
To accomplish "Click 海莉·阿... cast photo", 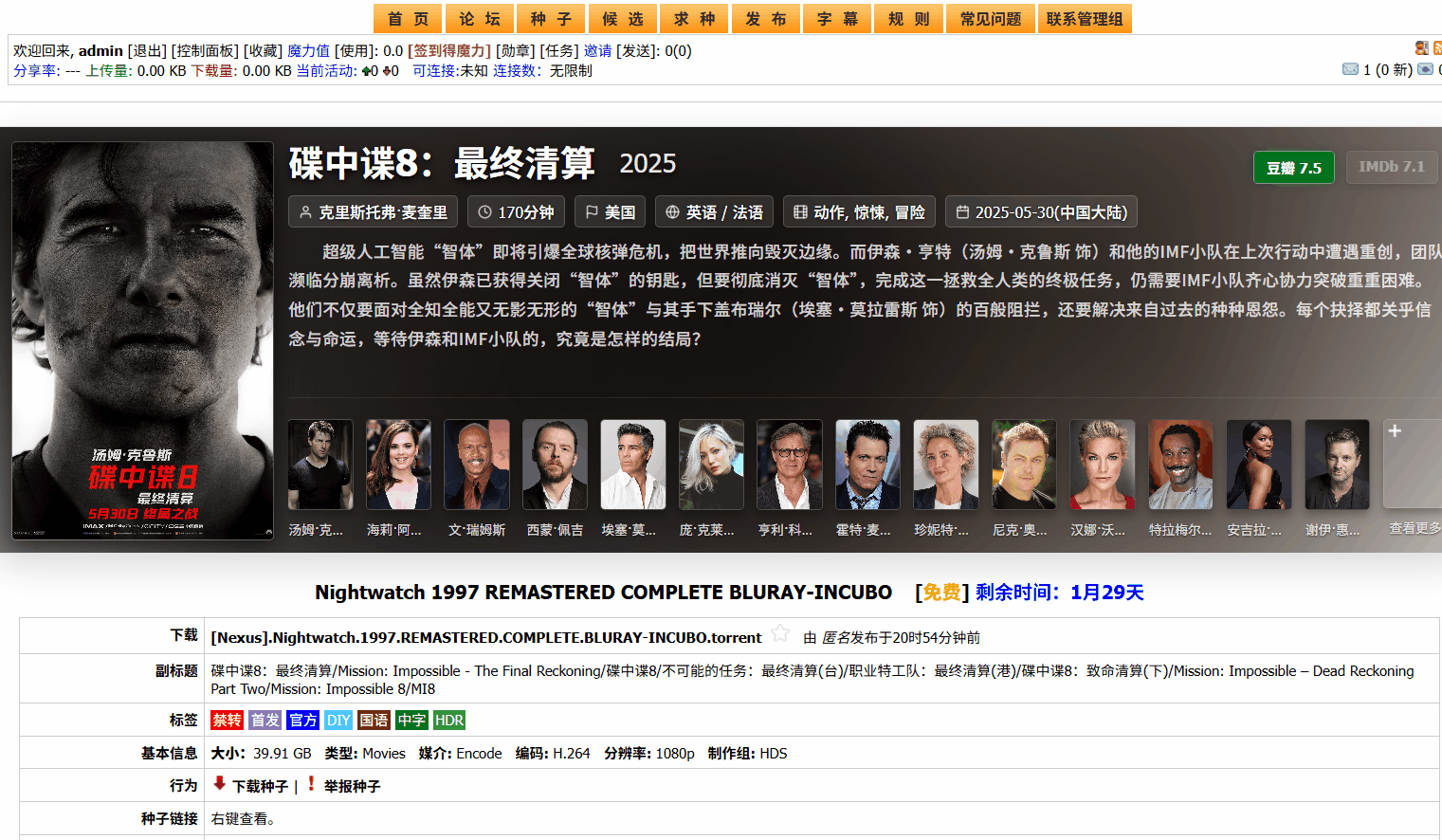I will coord(398,465).
